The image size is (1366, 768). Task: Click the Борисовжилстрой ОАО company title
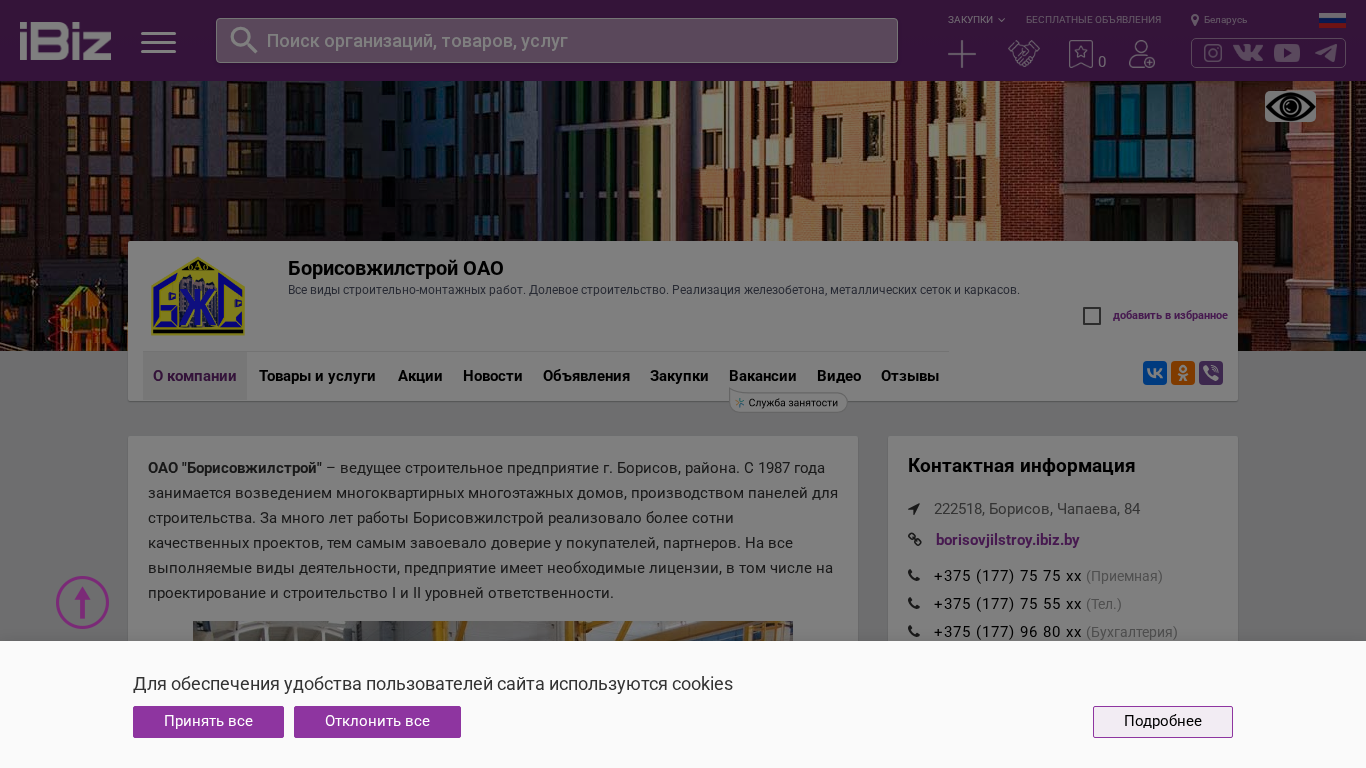pos(396,268)
